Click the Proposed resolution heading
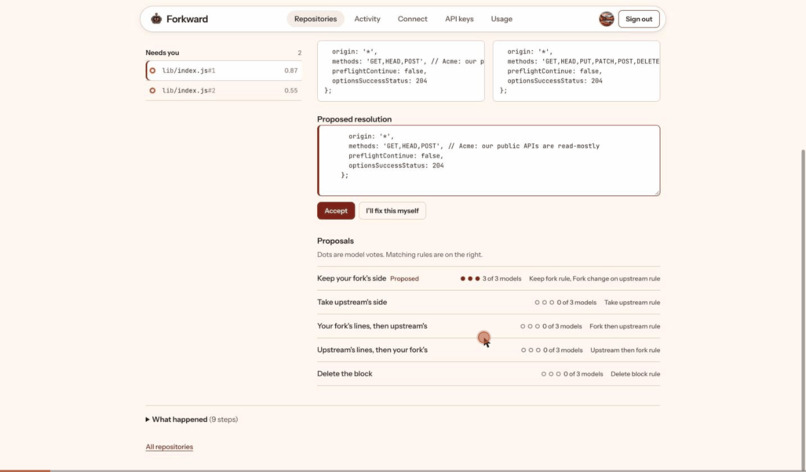 coord(354,119)
